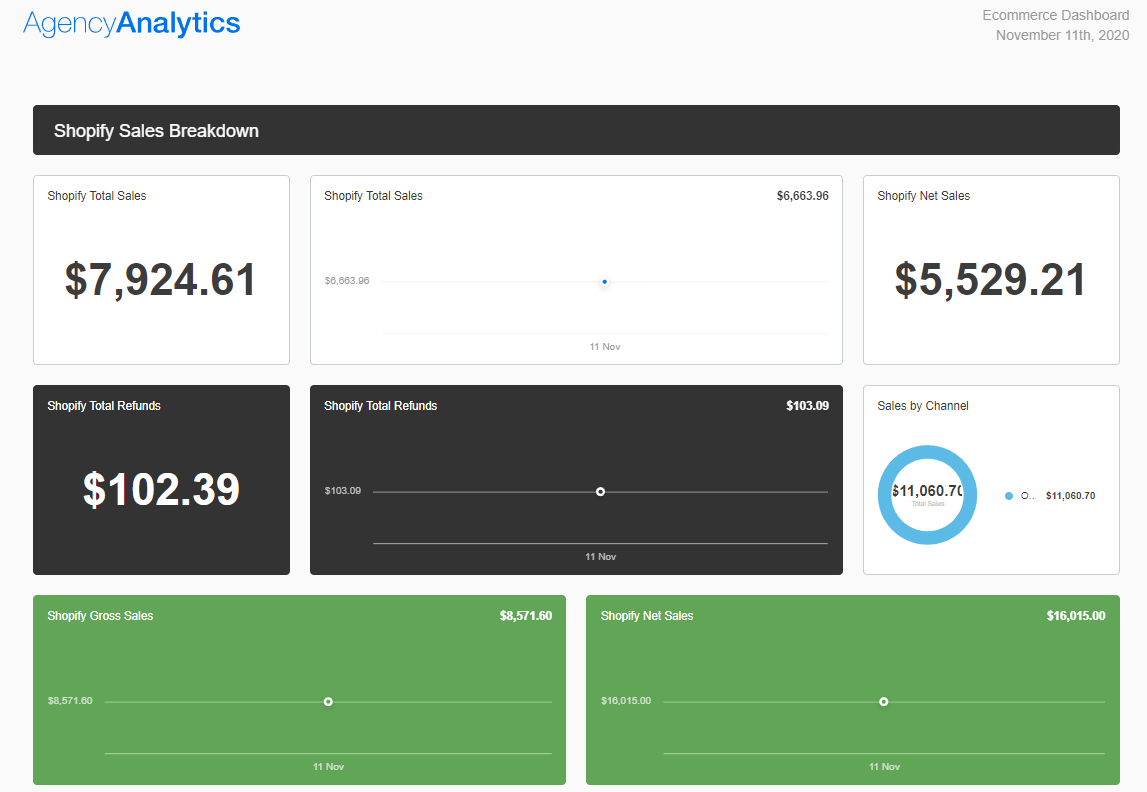Click the Sales by Channel card title

pos(922,406)
